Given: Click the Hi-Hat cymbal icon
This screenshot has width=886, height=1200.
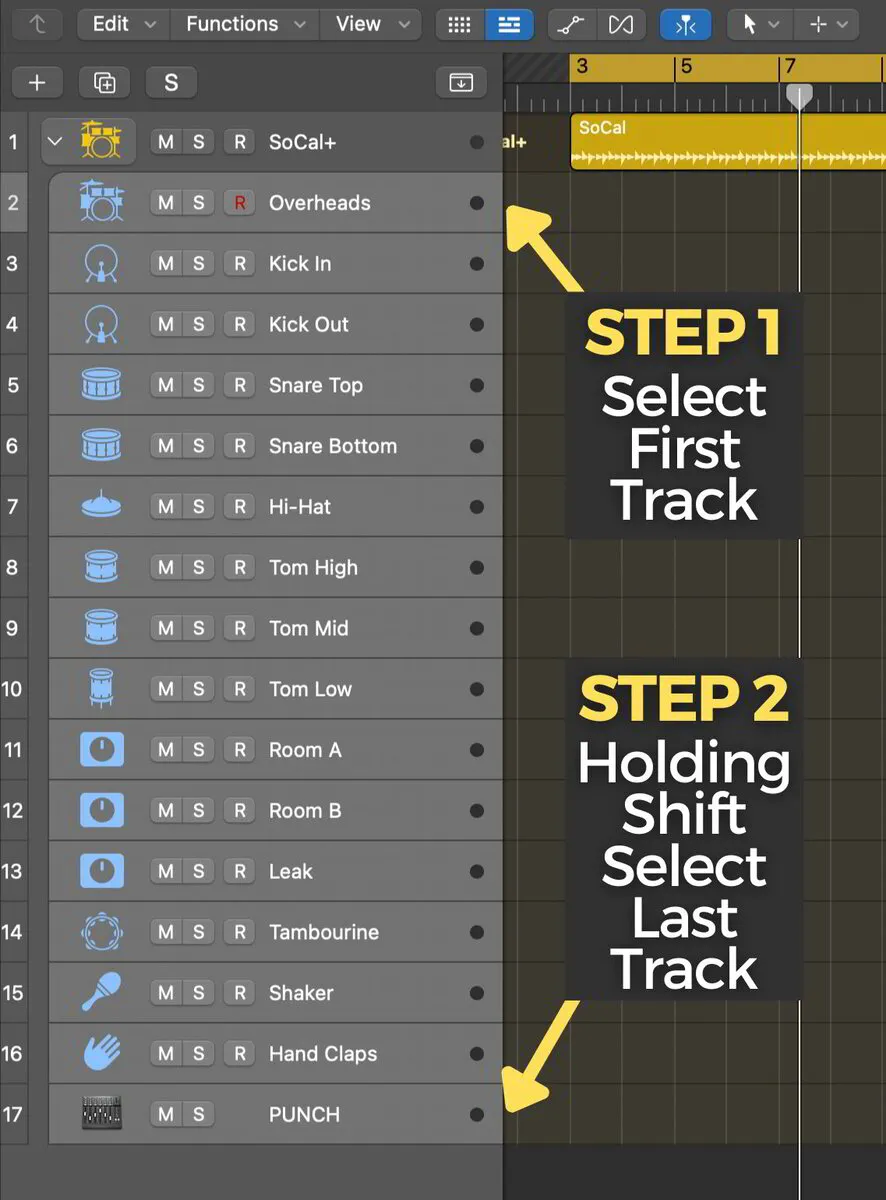Looking at the screenshot, I should (101, 506).
